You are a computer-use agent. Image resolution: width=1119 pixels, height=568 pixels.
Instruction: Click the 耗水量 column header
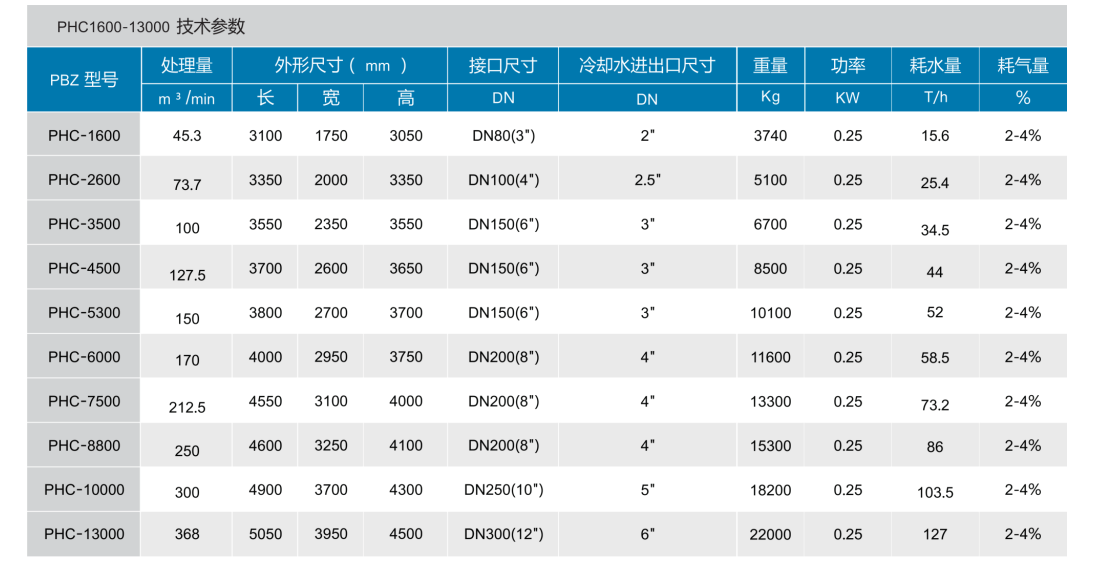click(935, 65)
